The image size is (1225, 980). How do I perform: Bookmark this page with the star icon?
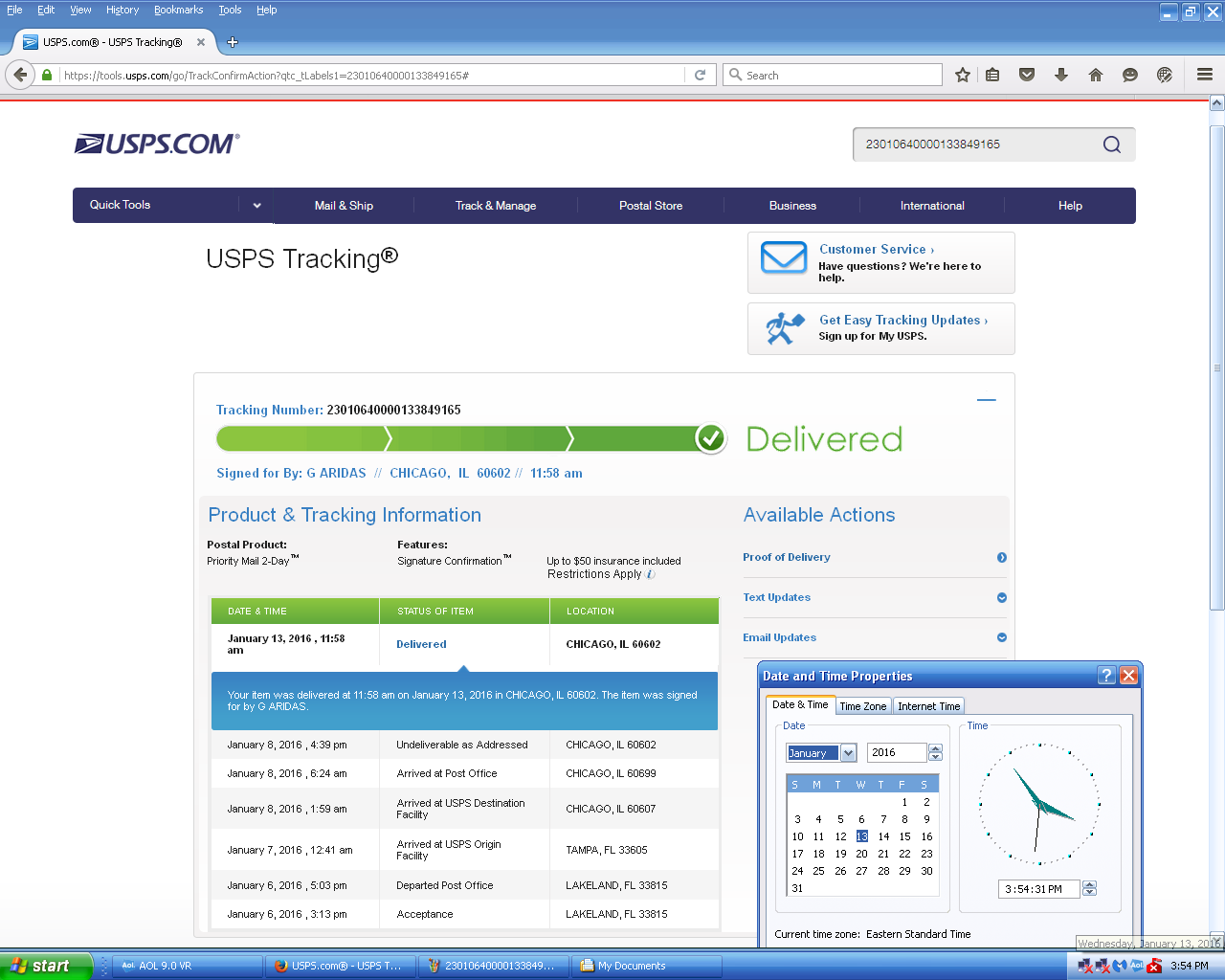click(963, 75)
